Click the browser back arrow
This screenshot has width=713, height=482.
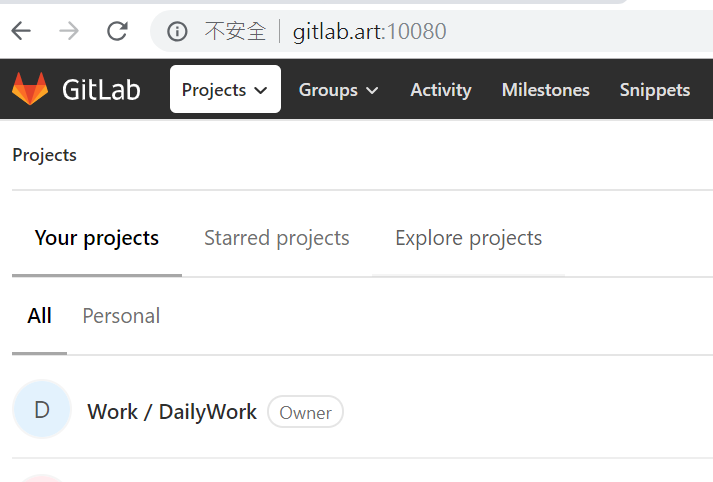[21, 31]
